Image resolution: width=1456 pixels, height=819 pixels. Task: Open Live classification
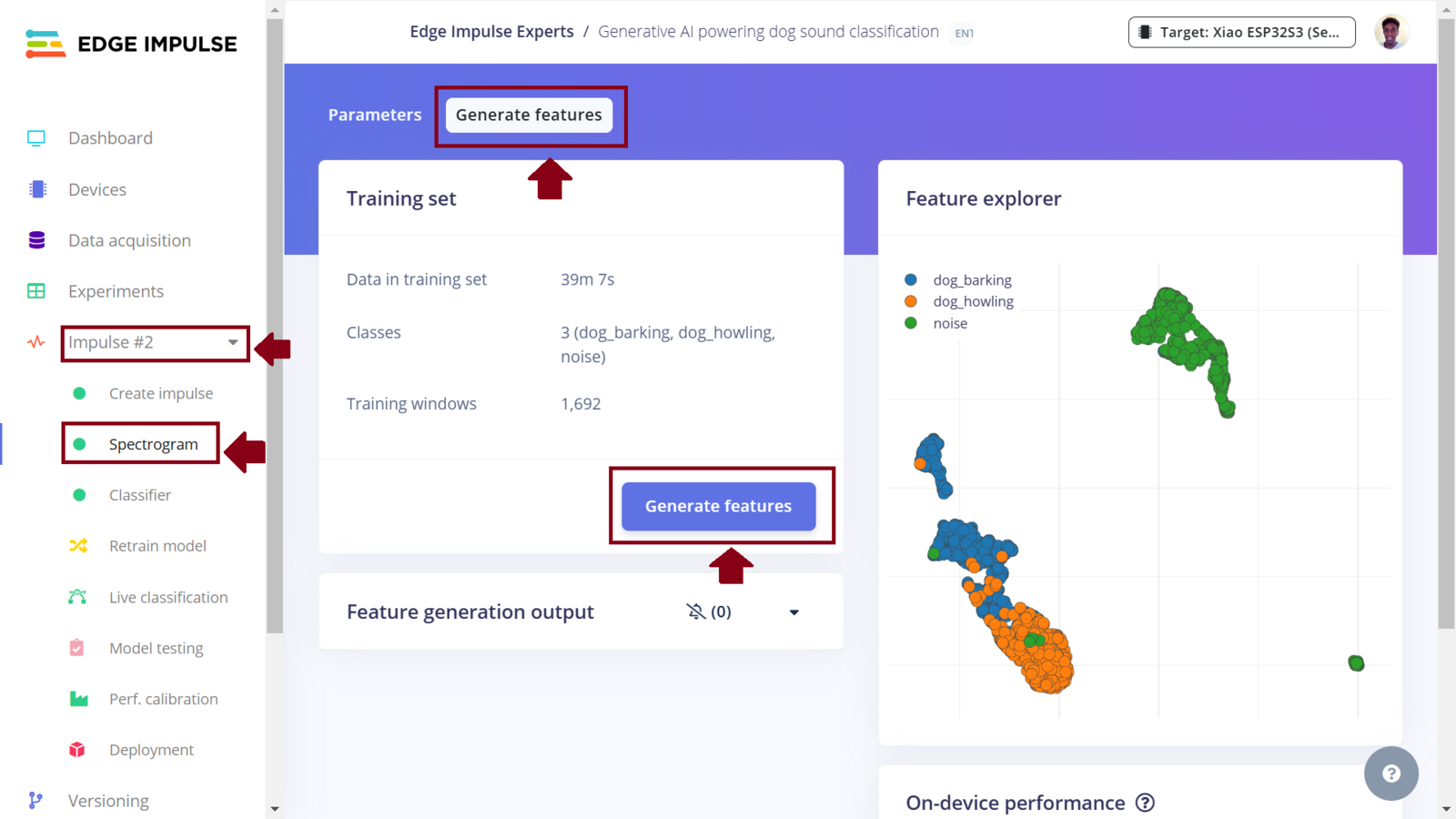tap(168, 597)
